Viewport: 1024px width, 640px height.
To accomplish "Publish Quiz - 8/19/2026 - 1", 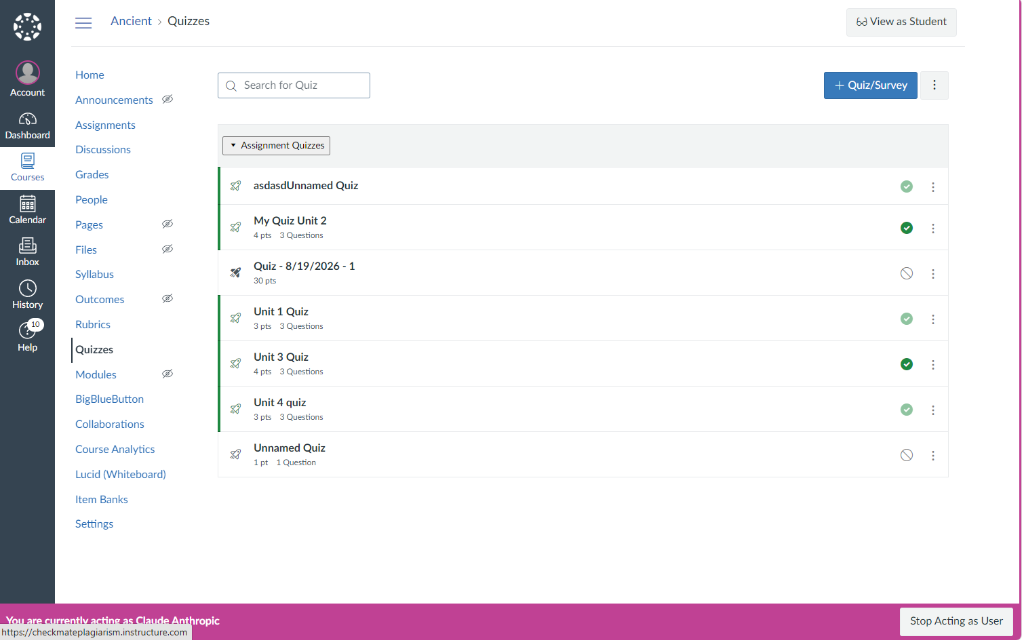I will click(x=906, y=274).
